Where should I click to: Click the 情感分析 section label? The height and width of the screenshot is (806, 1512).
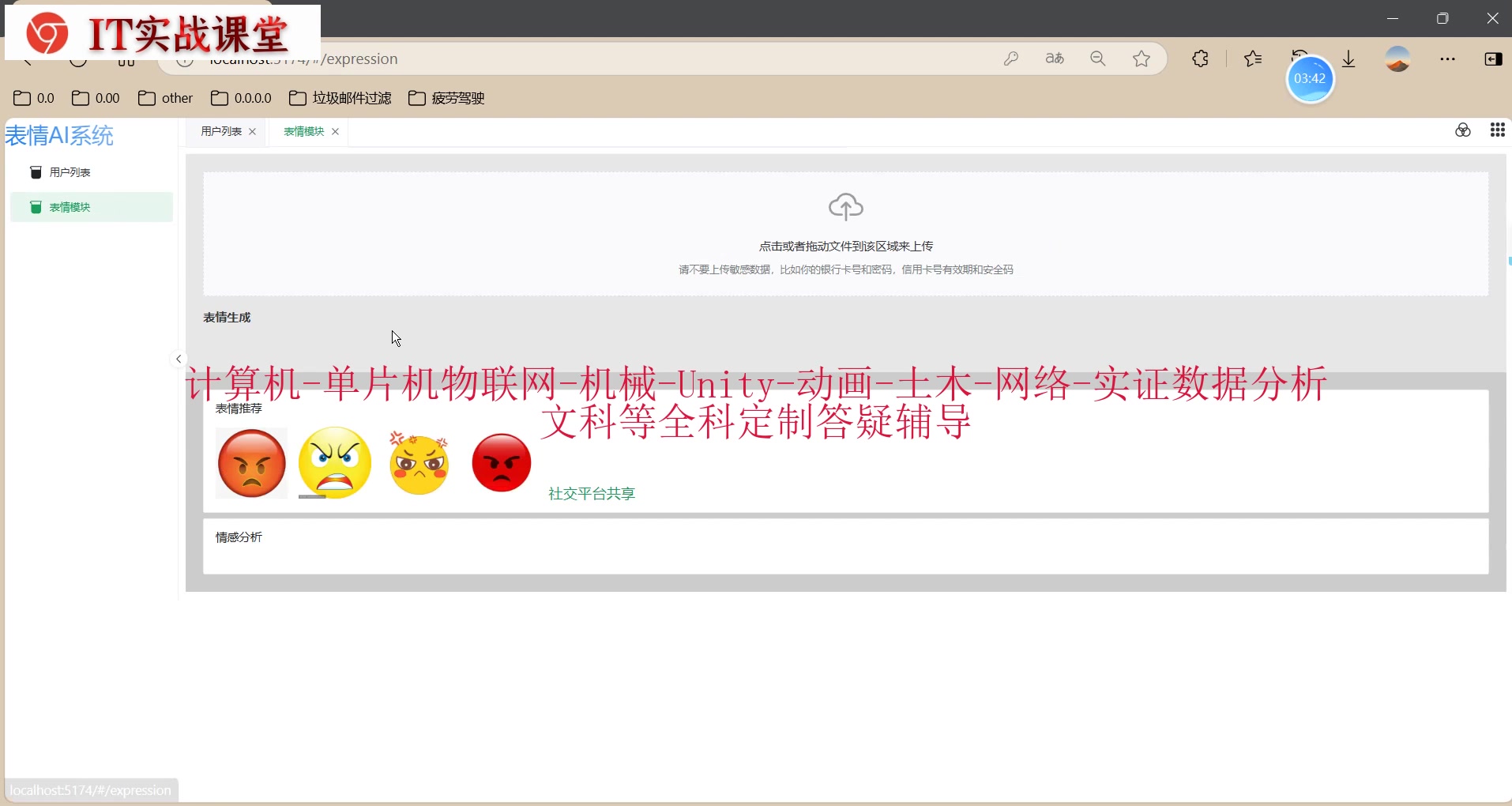click(239, 537)
